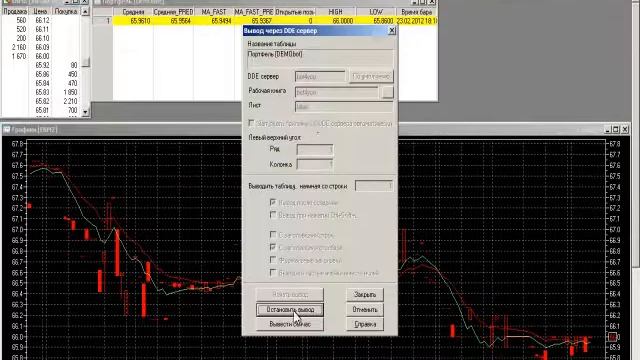Toggle the DDE server auto-start checkbox
Viewport: 640px width, 360px height.
point(251,123)
